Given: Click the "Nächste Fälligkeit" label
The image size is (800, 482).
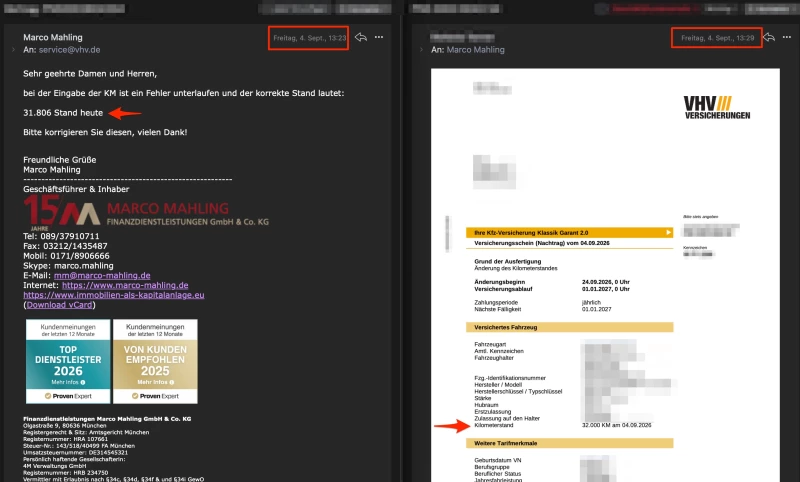Looking at the screenshot, I should (497, 310).
